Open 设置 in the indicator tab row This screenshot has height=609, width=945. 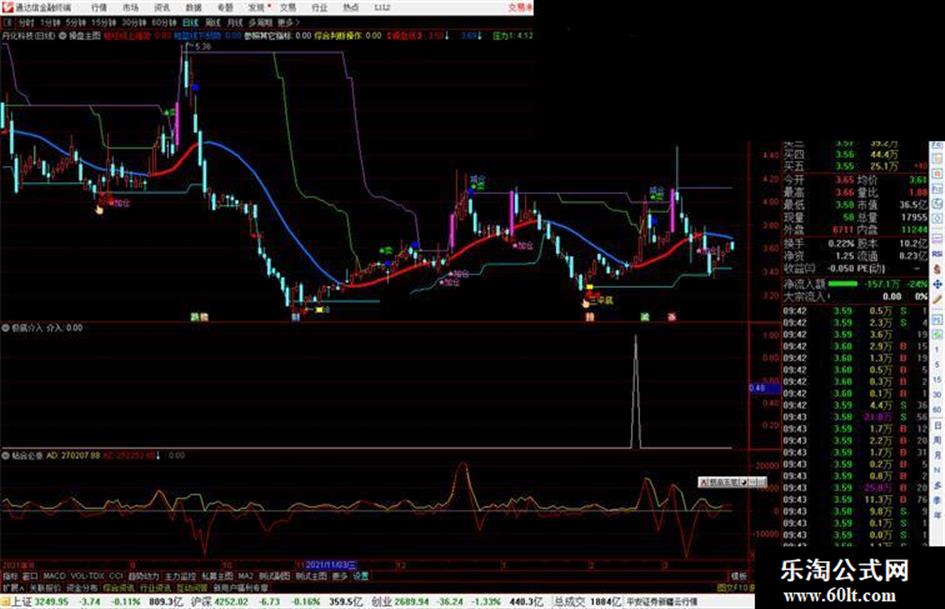click(360, 576)
